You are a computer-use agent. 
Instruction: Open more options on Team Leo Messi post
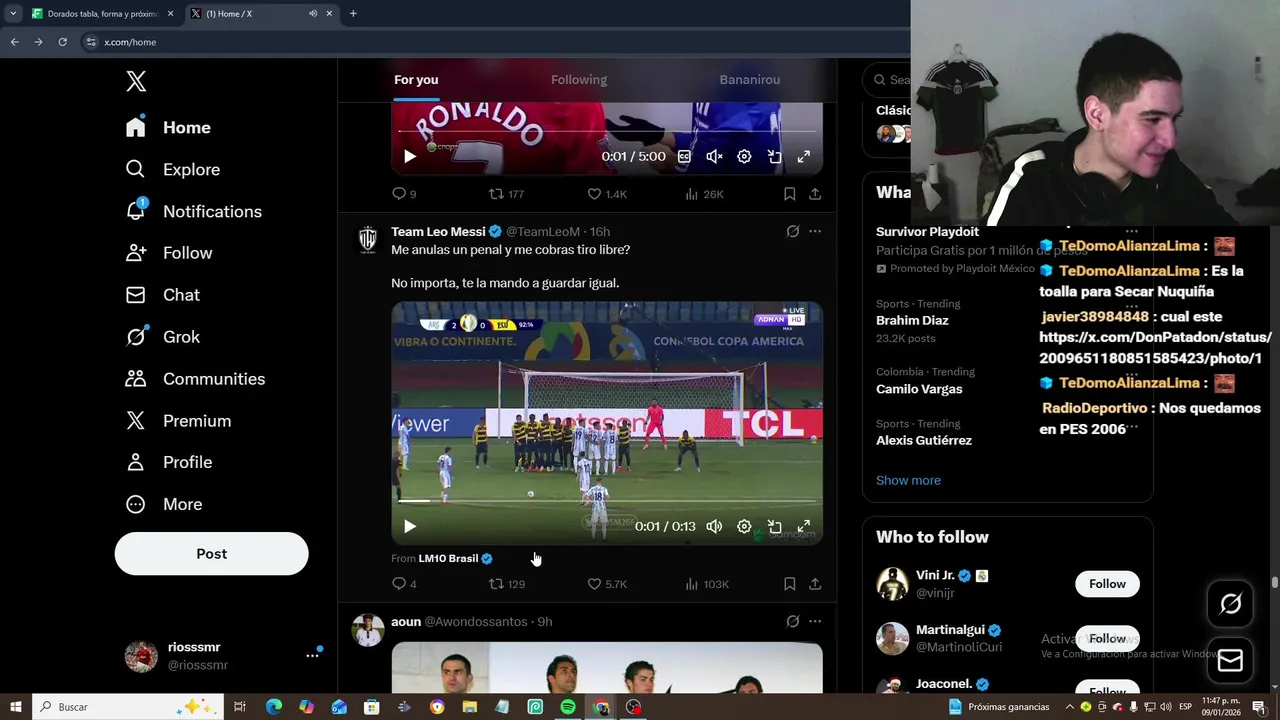tap(815, 232)
